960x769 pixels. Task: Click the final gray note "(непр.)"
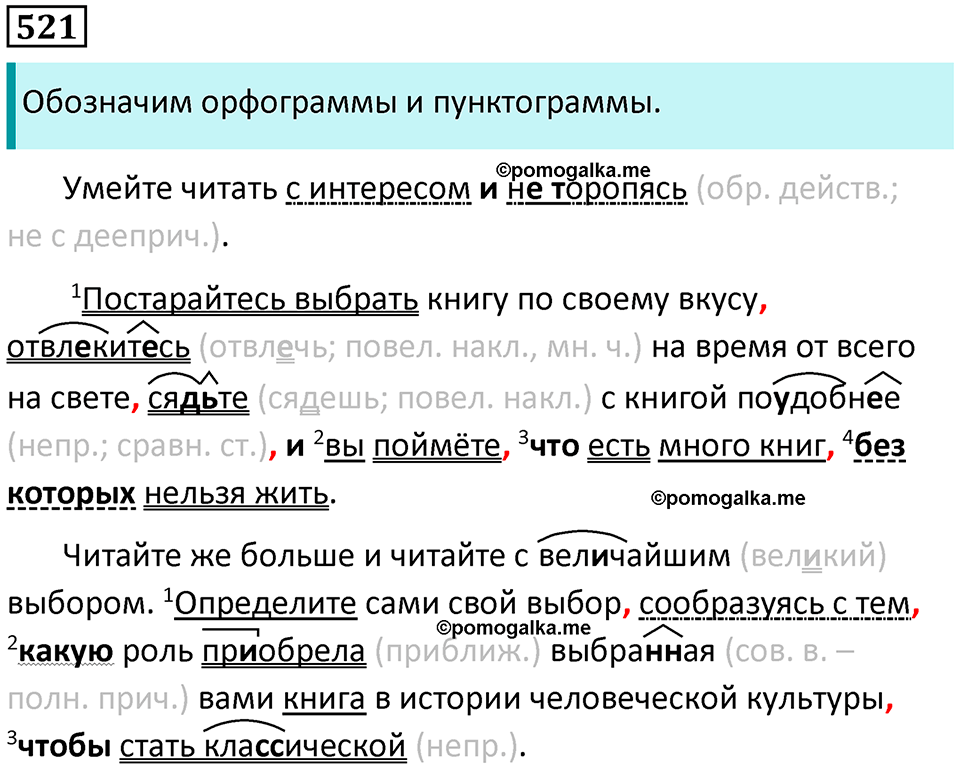pos(467,746)
